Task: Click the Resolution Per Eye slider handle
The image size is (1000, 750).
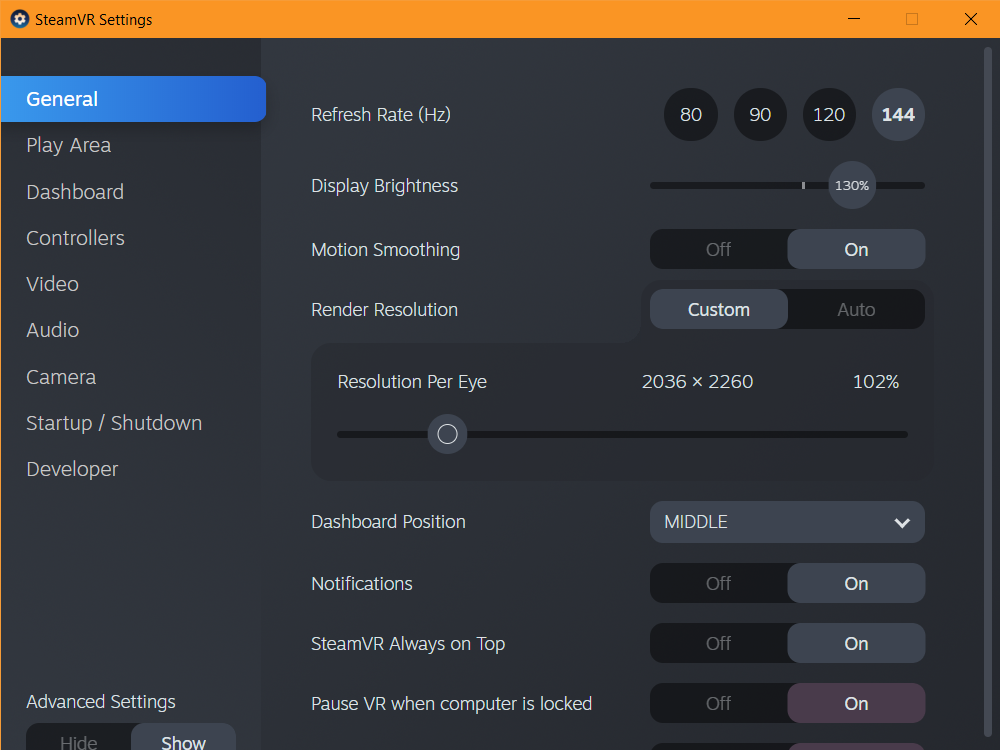Action: (x=447, y=434)
